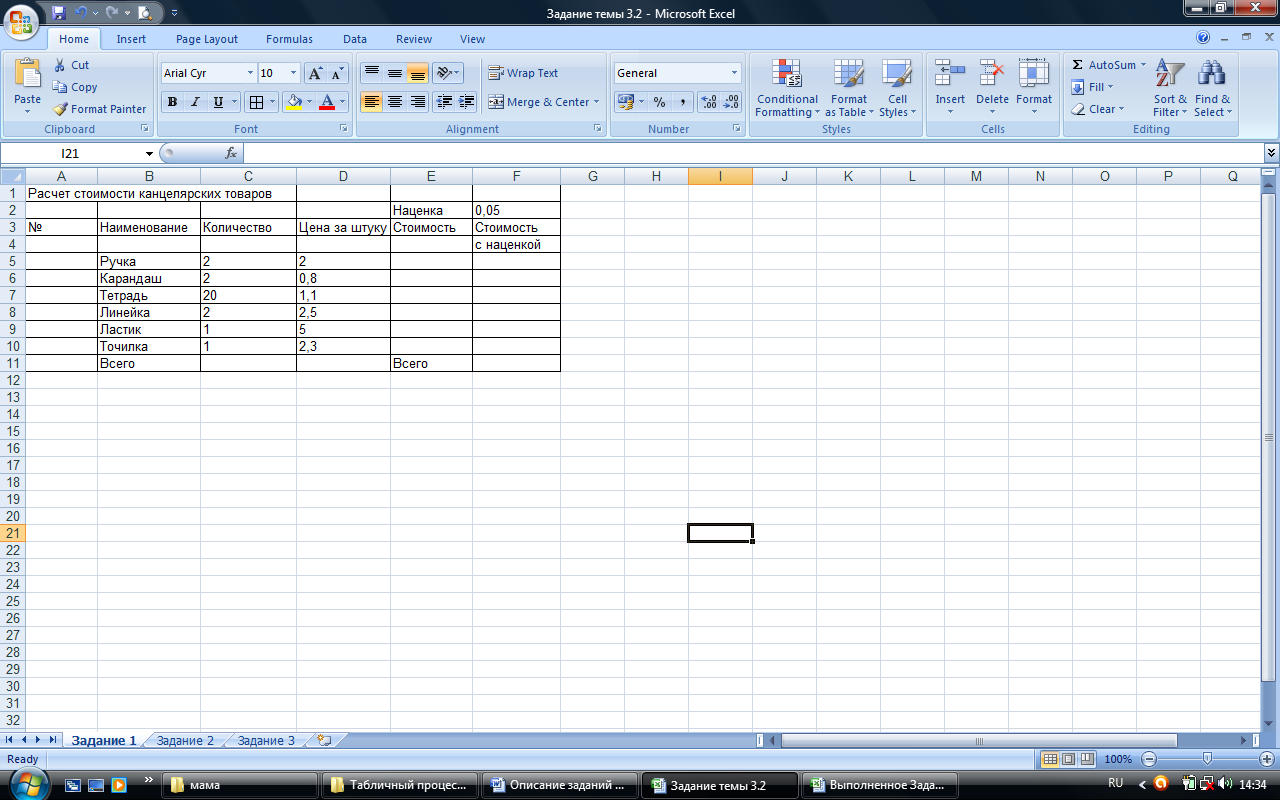
Task: Apply the red font color
Action: click(326, 102)
